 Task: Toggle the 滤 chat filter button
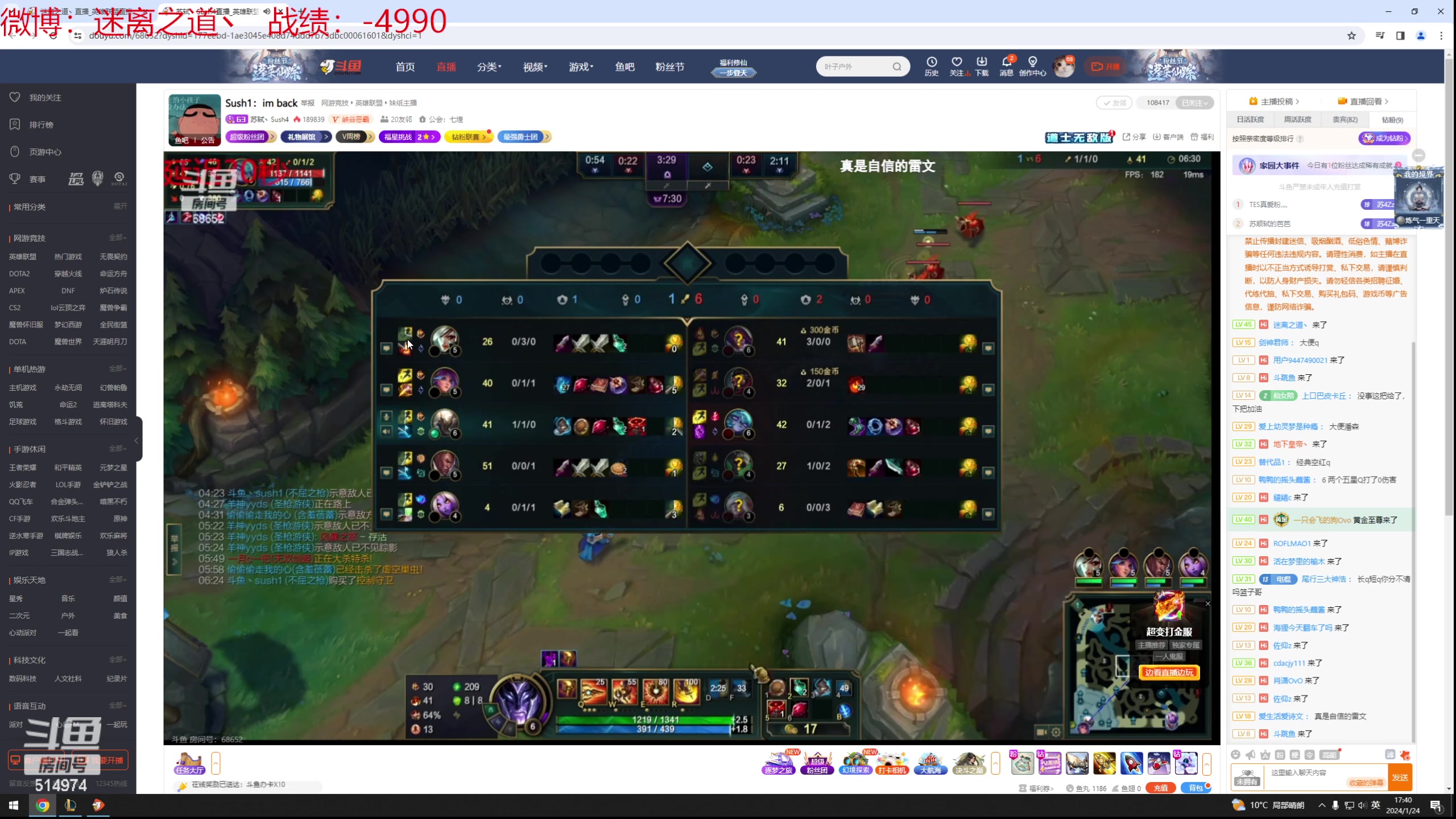tap(1389, 755)
